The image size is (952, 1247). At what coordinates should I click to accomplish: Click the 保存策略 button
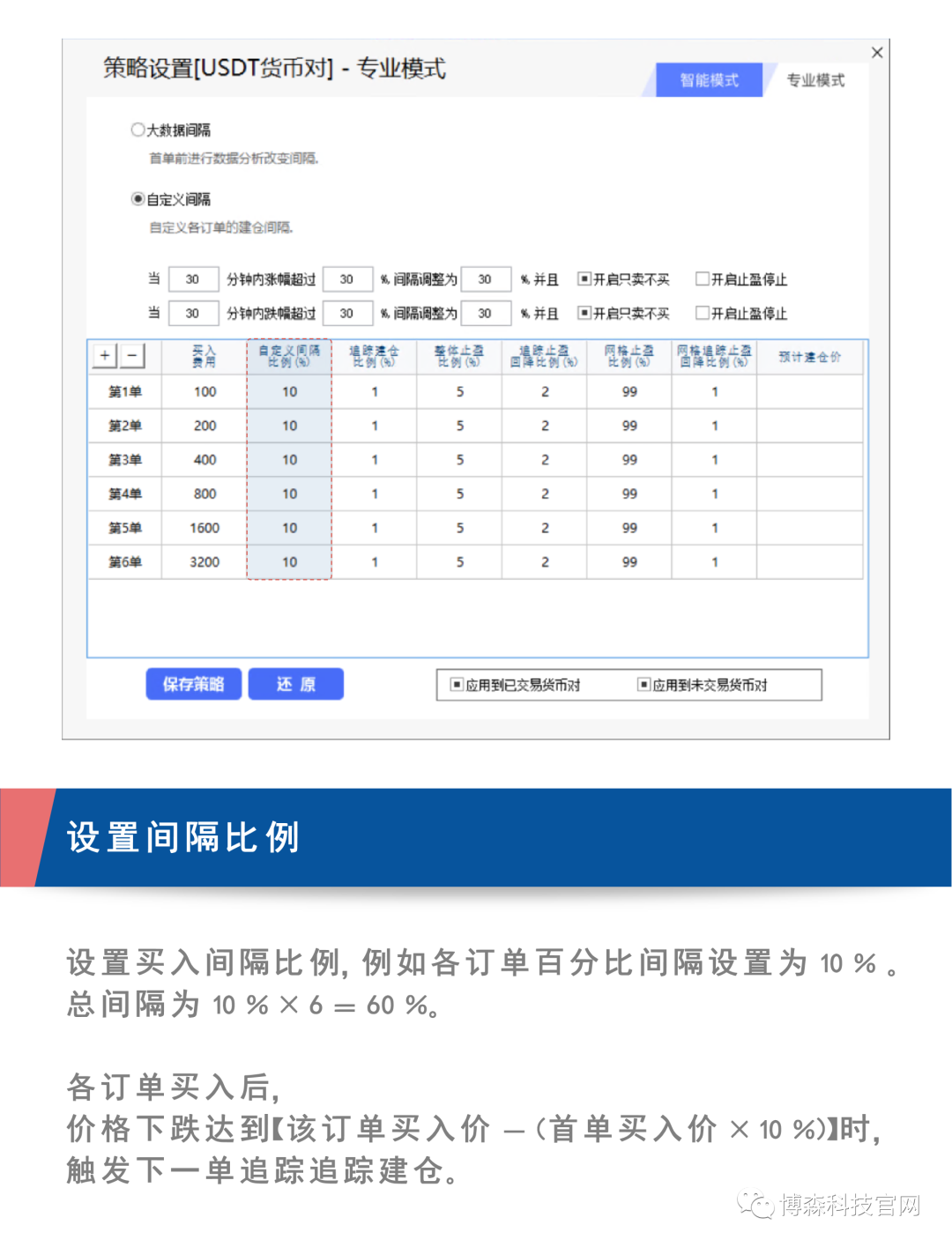point(193,684)
